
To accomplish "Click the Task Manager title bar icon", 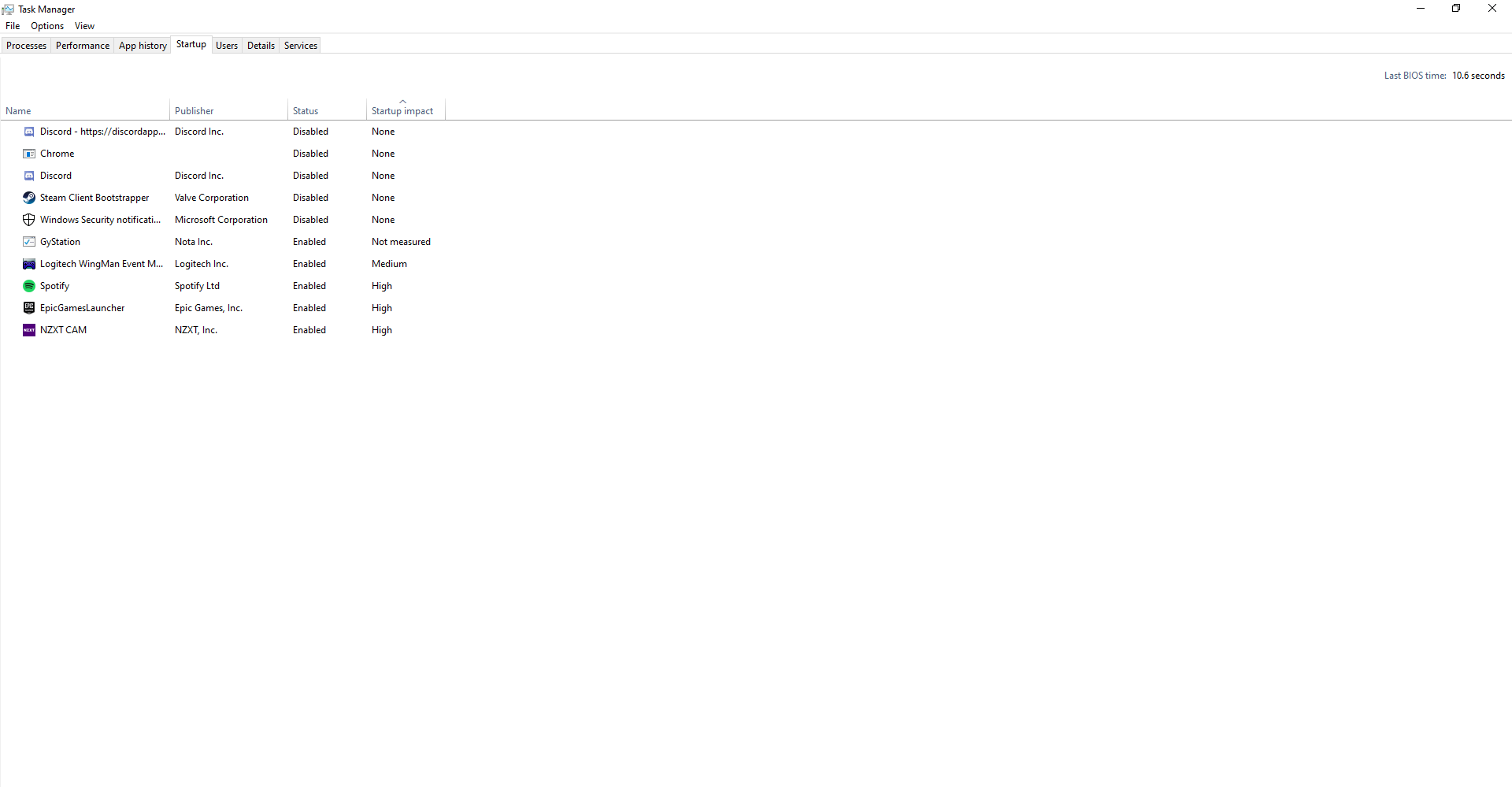I will [x=8, y=9].
